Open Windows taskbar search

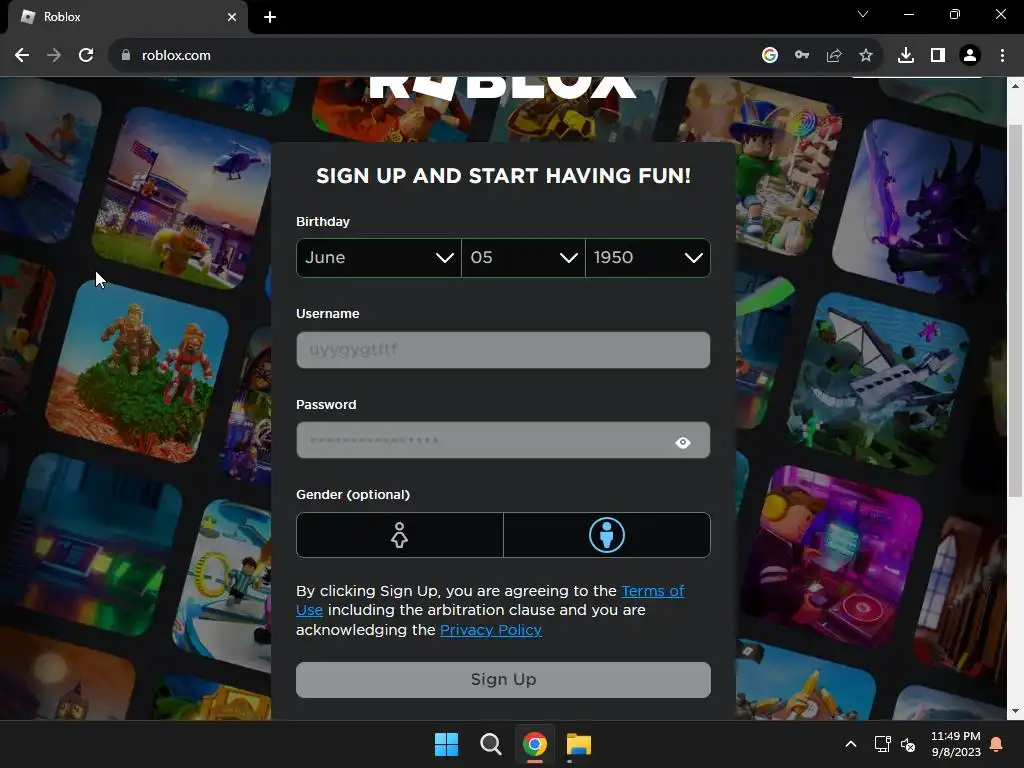tap(490, 744)
